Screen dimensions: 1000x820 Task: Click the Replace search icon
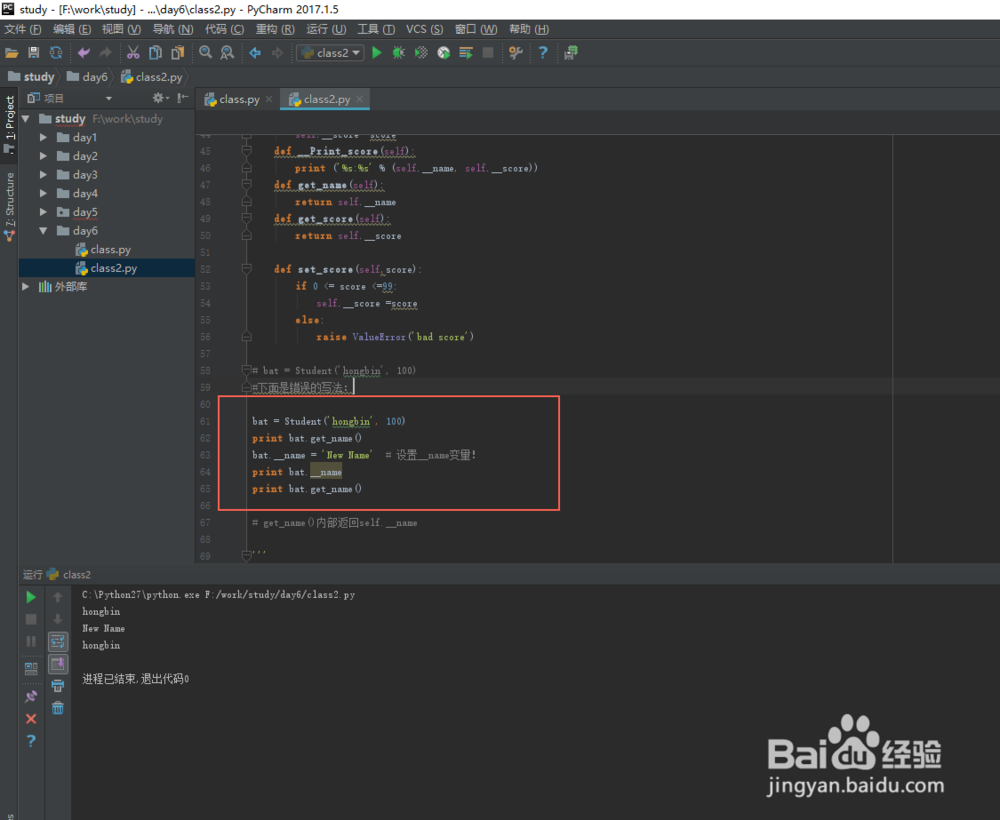coord(227,53)
